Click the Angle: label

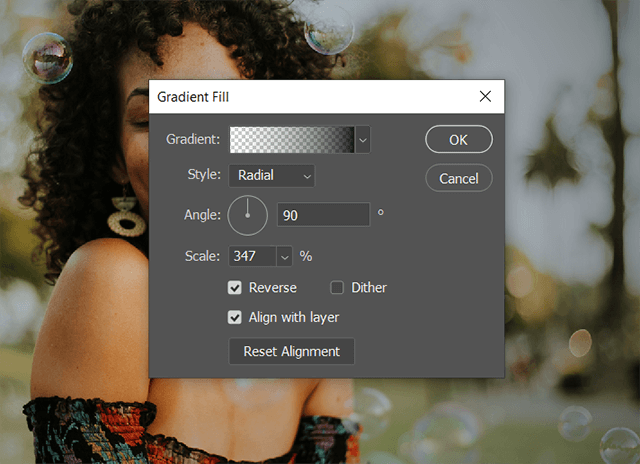[202, 215]
